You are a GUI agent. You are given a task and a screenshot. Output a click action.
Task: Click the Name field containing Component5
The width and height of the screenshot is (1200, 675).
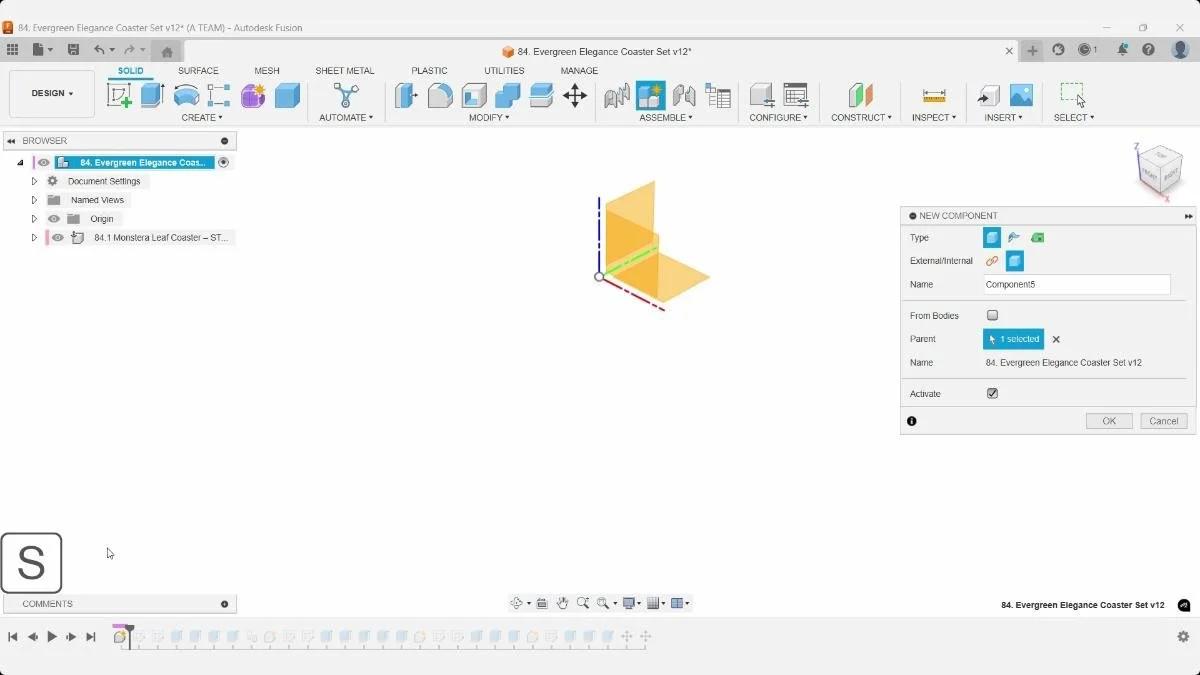click(1076, 285)
